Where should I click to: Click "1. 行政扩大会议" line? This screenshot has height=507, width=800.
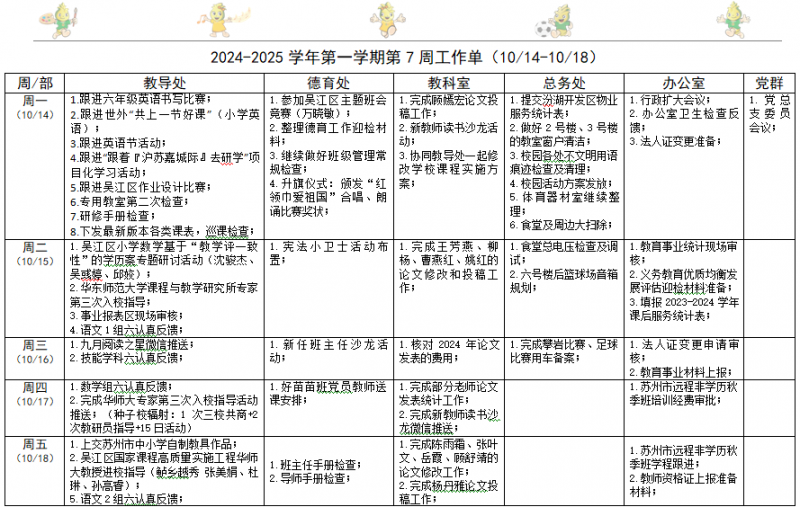coord(669,99)
